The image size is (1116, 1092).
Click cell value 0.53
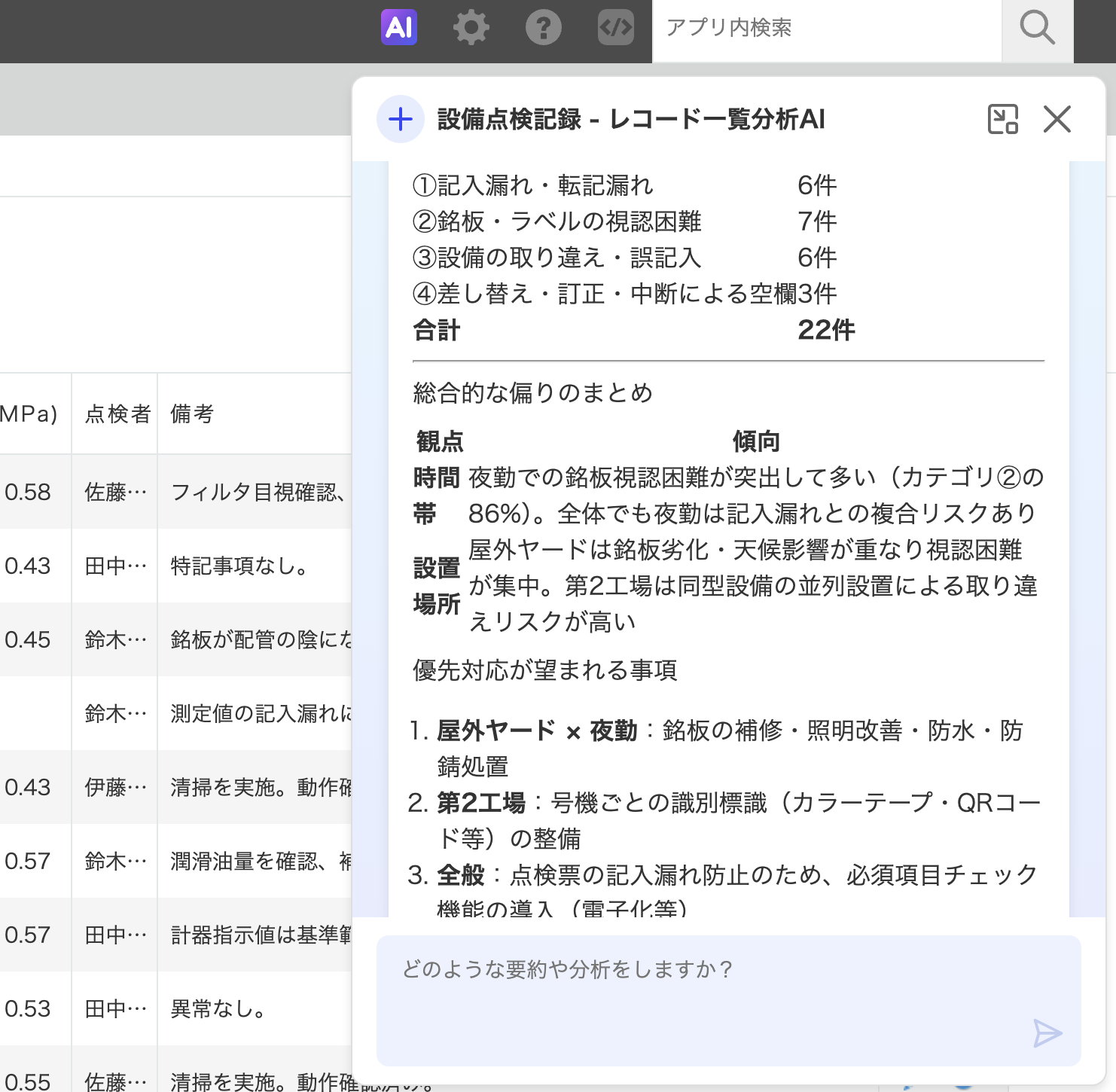(28, 1009)
